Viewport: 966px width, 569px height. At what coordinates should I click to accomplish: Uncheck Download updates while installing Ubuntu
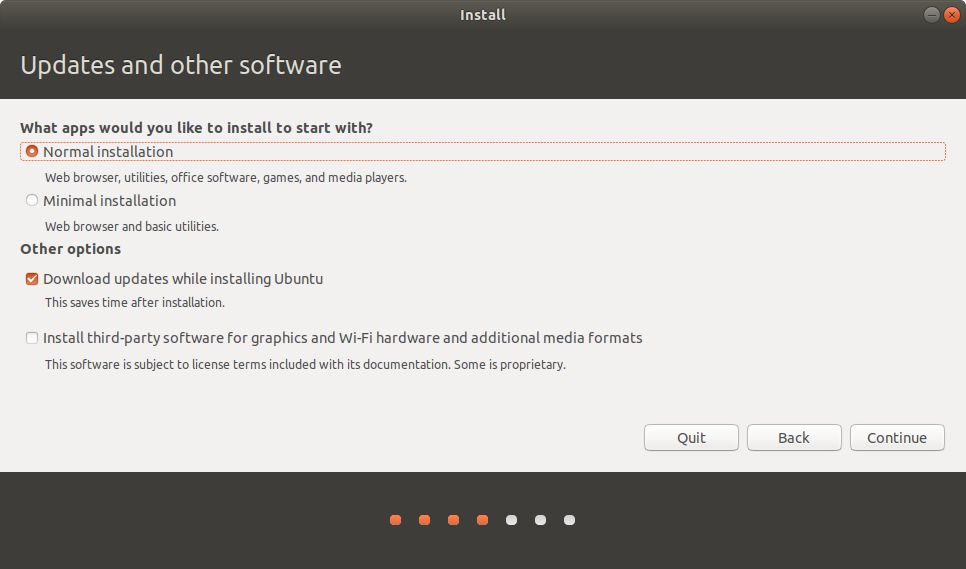pos(32,279)
